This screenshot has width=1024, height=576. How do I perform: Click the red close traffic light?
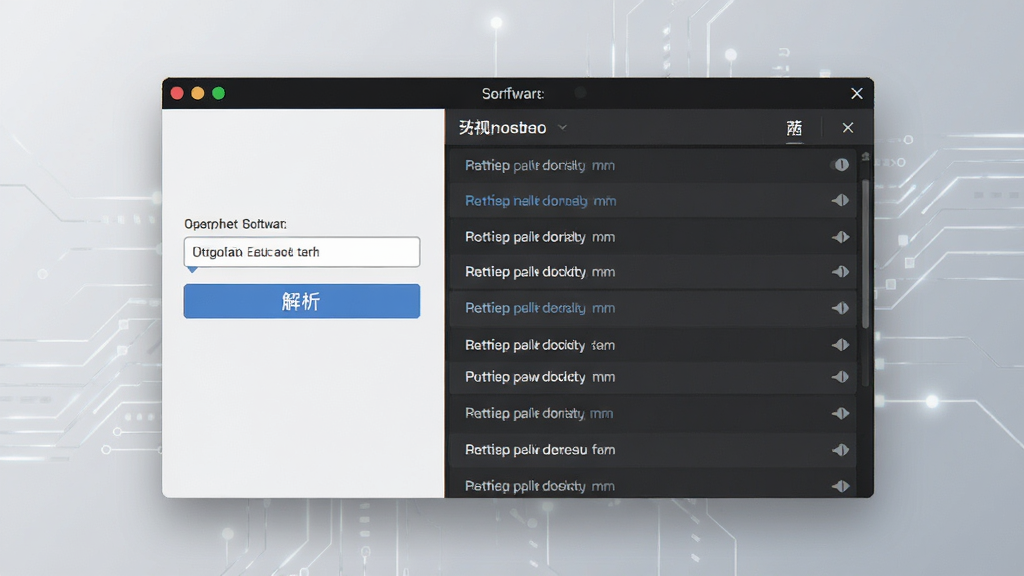click(x=177, y=93)
